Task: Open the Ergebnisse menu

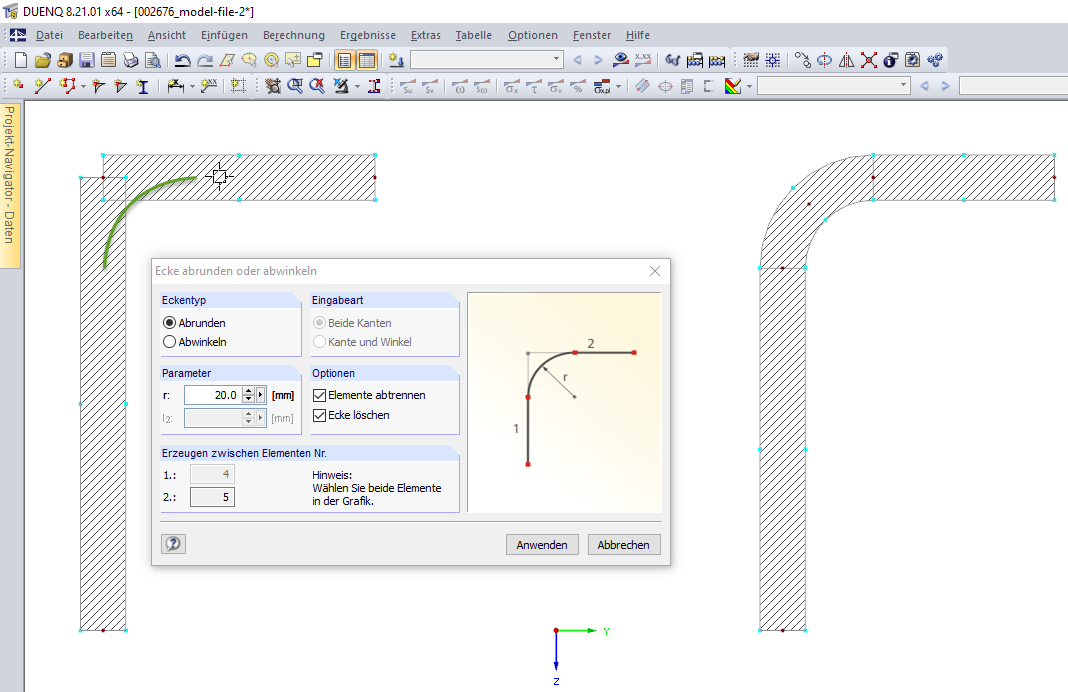Action: [x=368, y=35]
